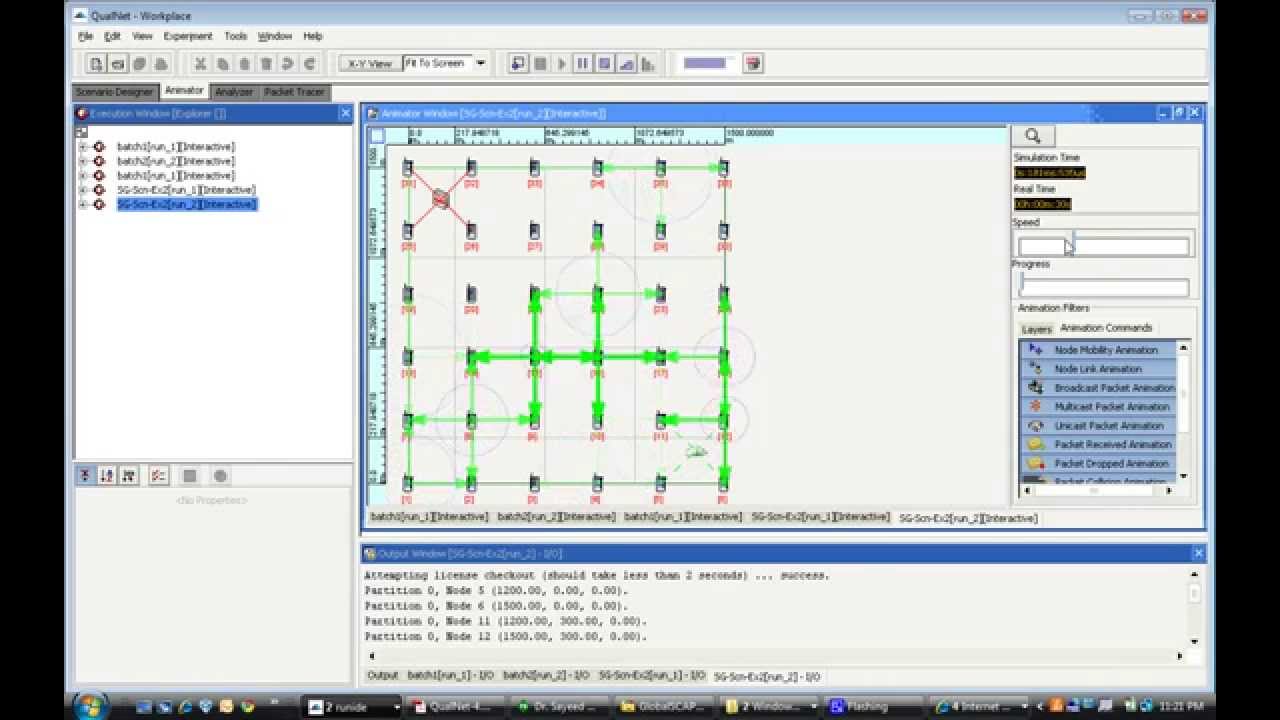
Task: Click the Progress slider track
Action: click(x=1103, y=287)
